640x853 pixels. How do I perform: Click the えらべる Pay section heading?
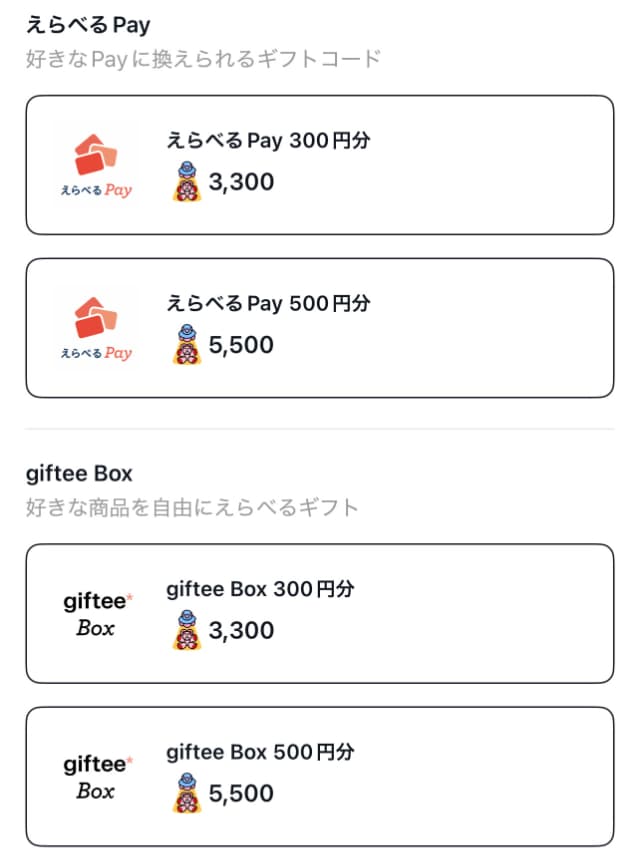(88, 25)
